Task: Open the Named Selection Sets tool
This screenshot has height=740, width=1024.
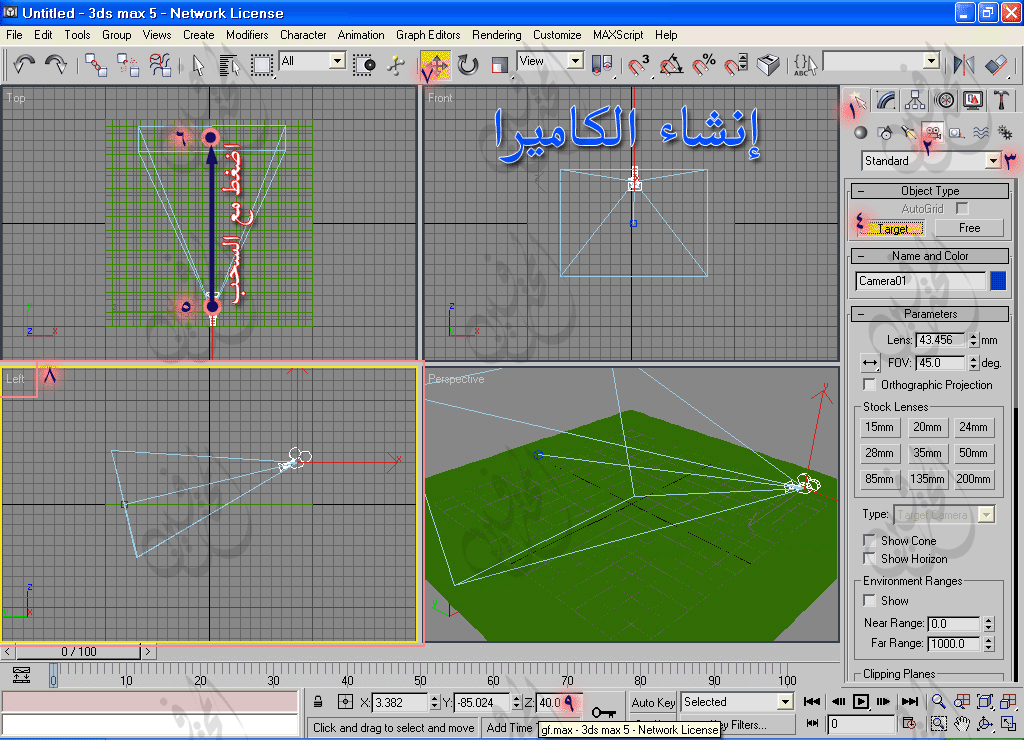Action: click(806, 65)
